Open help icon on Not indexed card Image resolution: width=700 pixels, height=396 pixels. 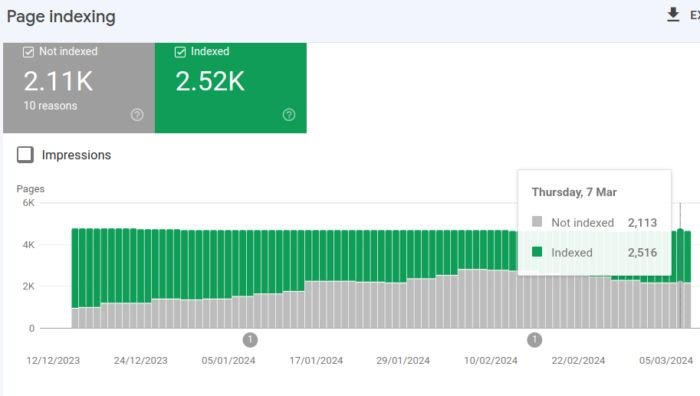pyautogui.click(x=137, y=115)
